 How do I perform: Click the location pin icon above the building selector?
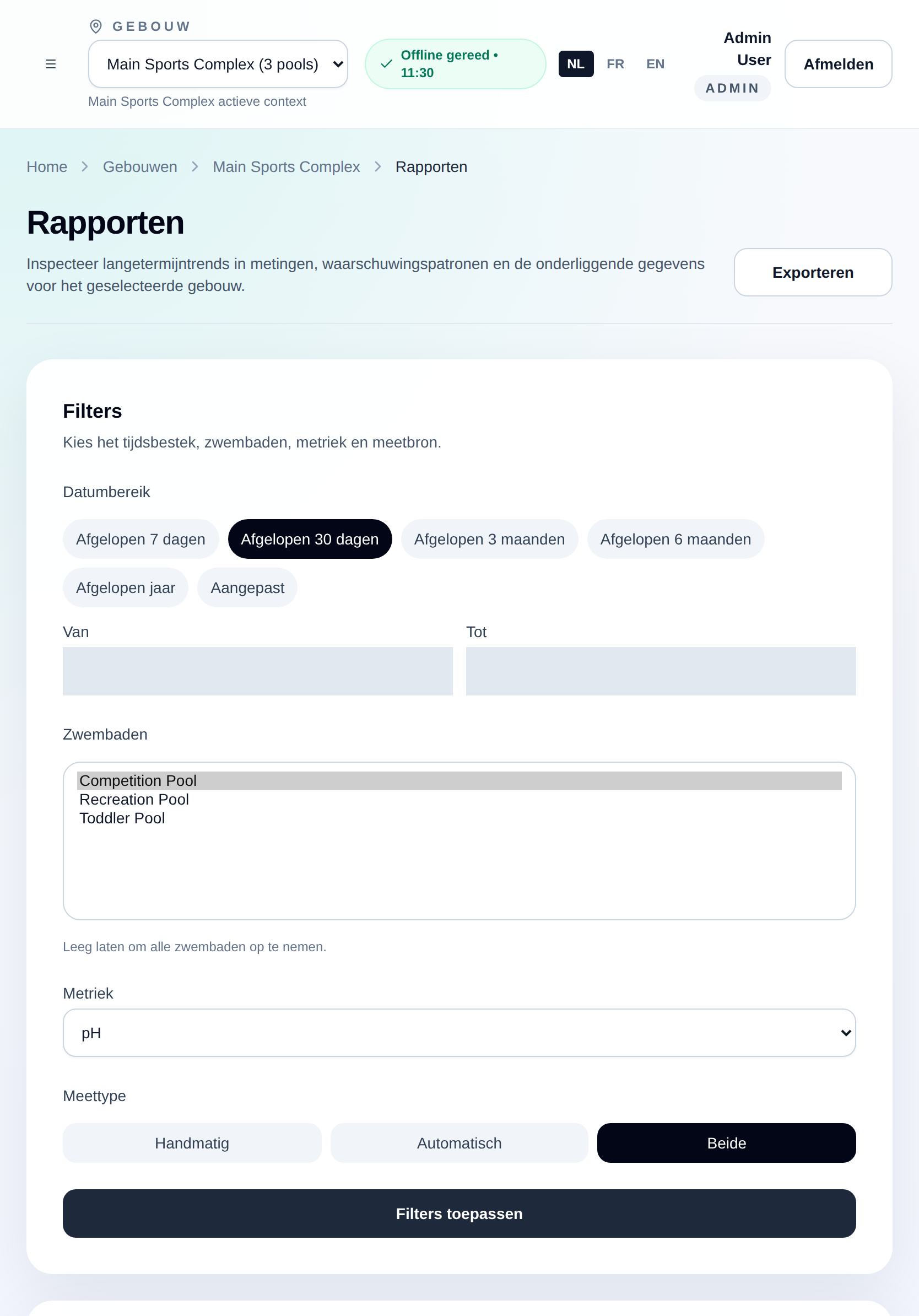coord(96,26)
